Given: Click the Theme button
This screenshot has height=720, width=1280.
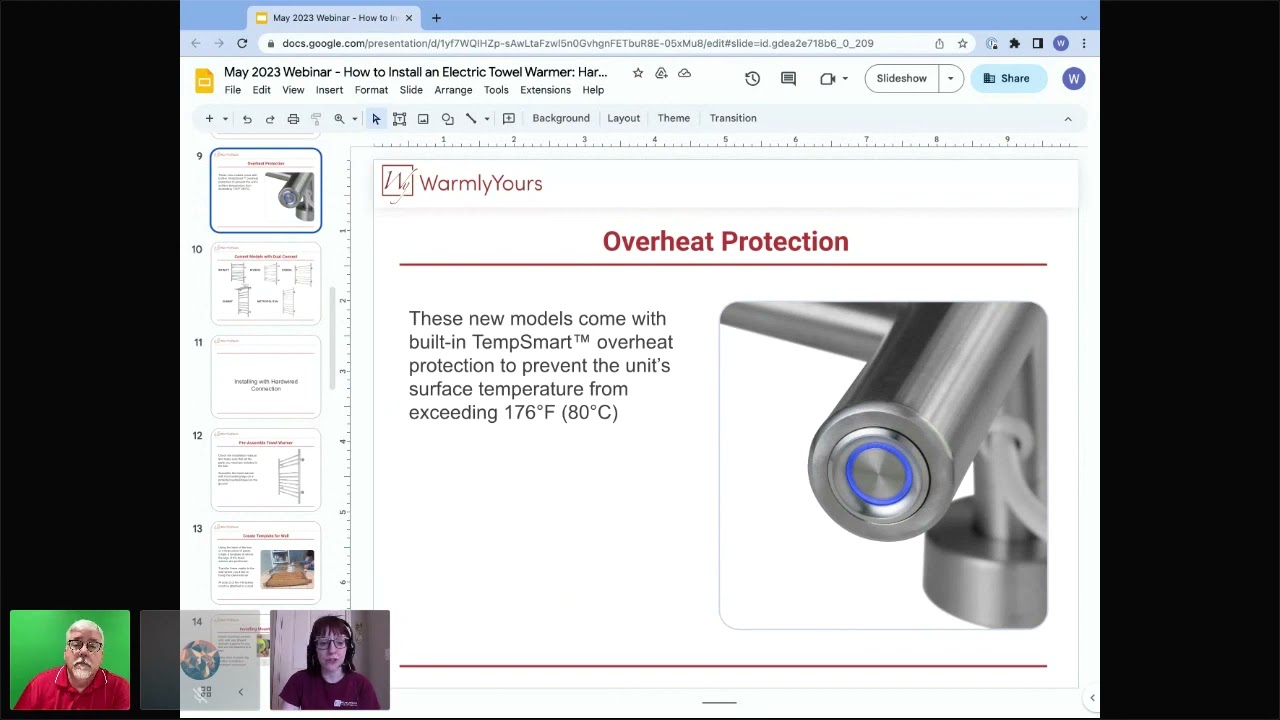Looking at the screenshot, I should 674,118.
